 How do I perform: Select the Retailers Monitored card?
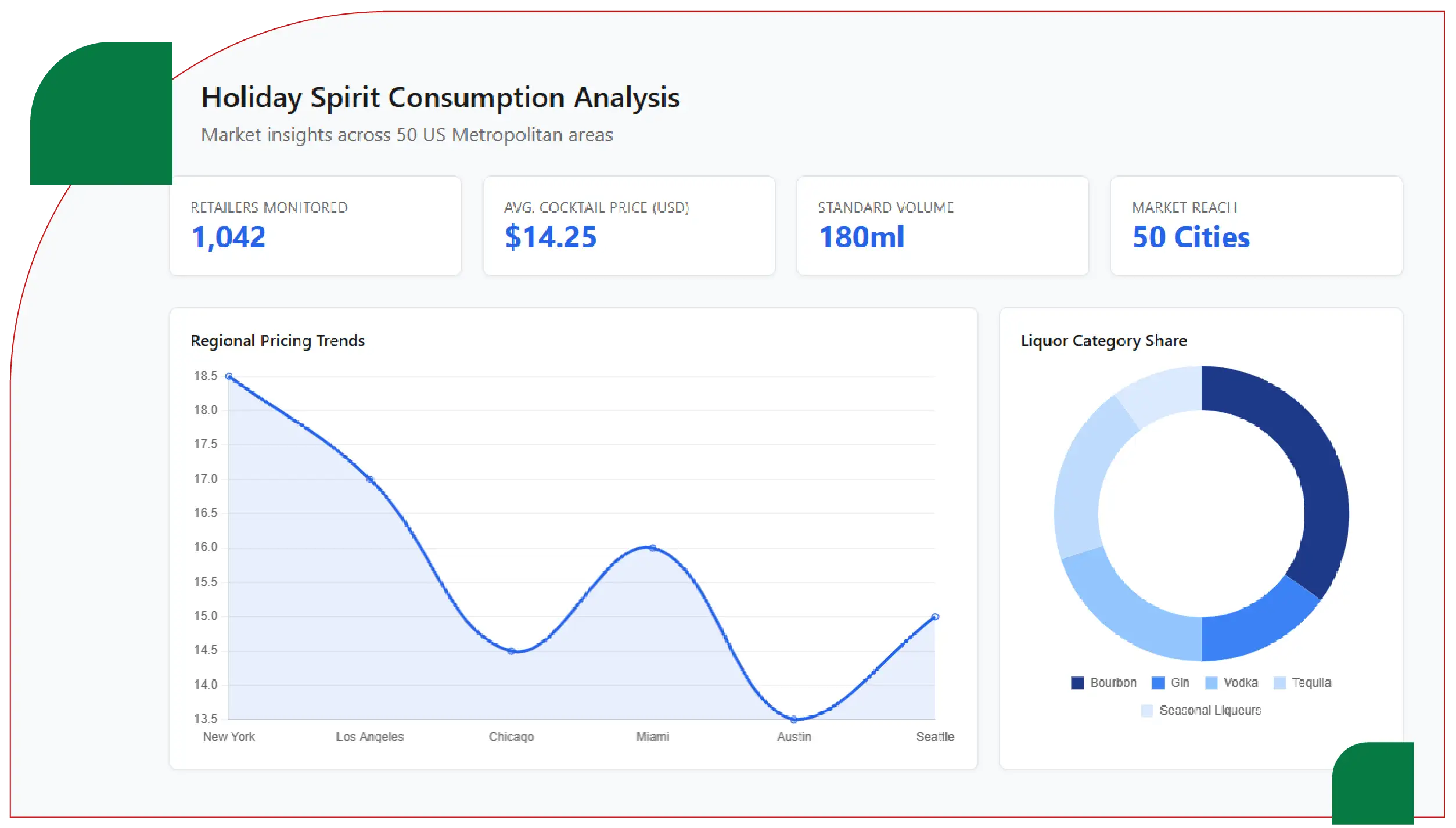(315, 226)
